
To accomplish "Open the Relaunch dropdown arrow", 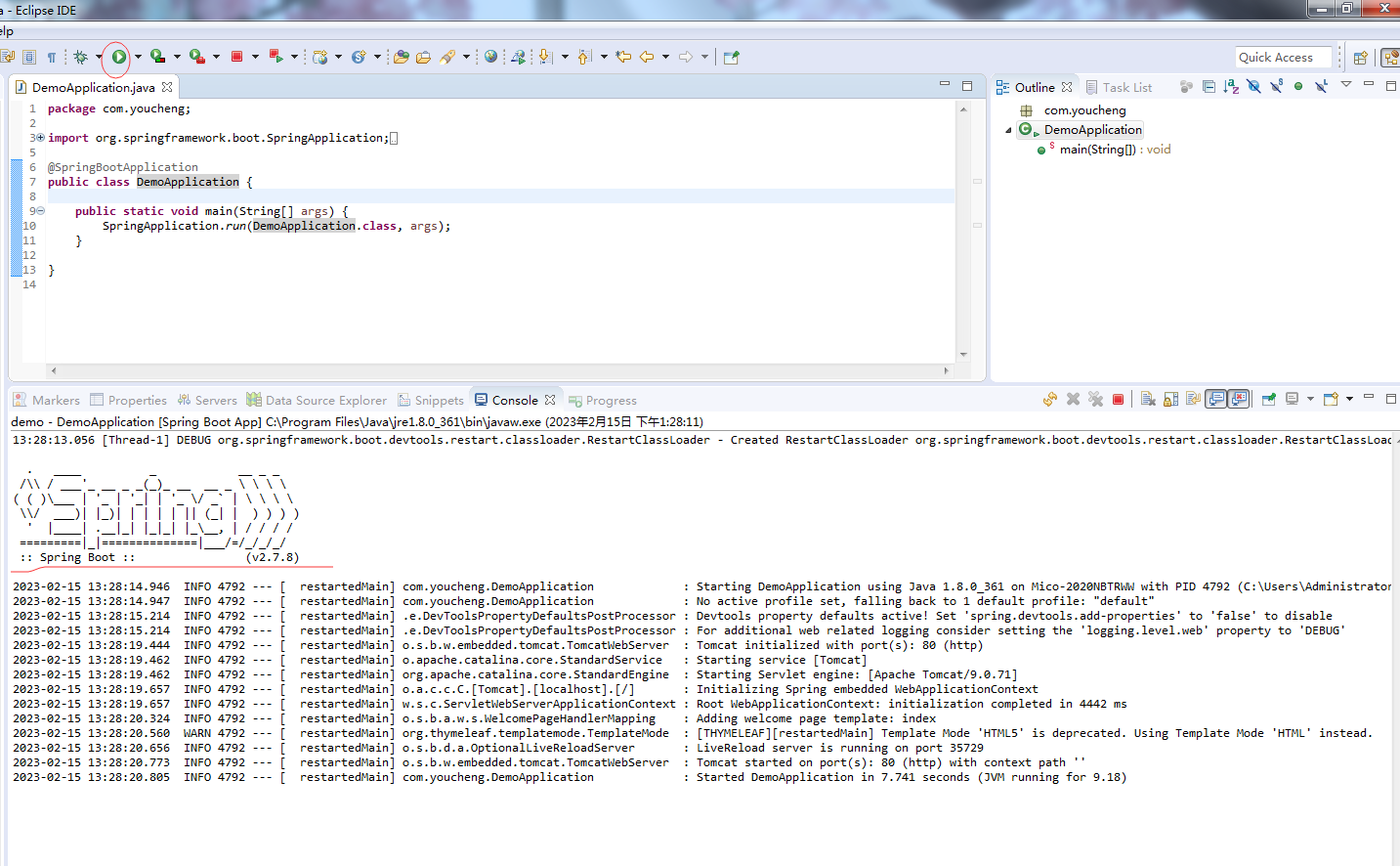I will click(x=294, y=57).
